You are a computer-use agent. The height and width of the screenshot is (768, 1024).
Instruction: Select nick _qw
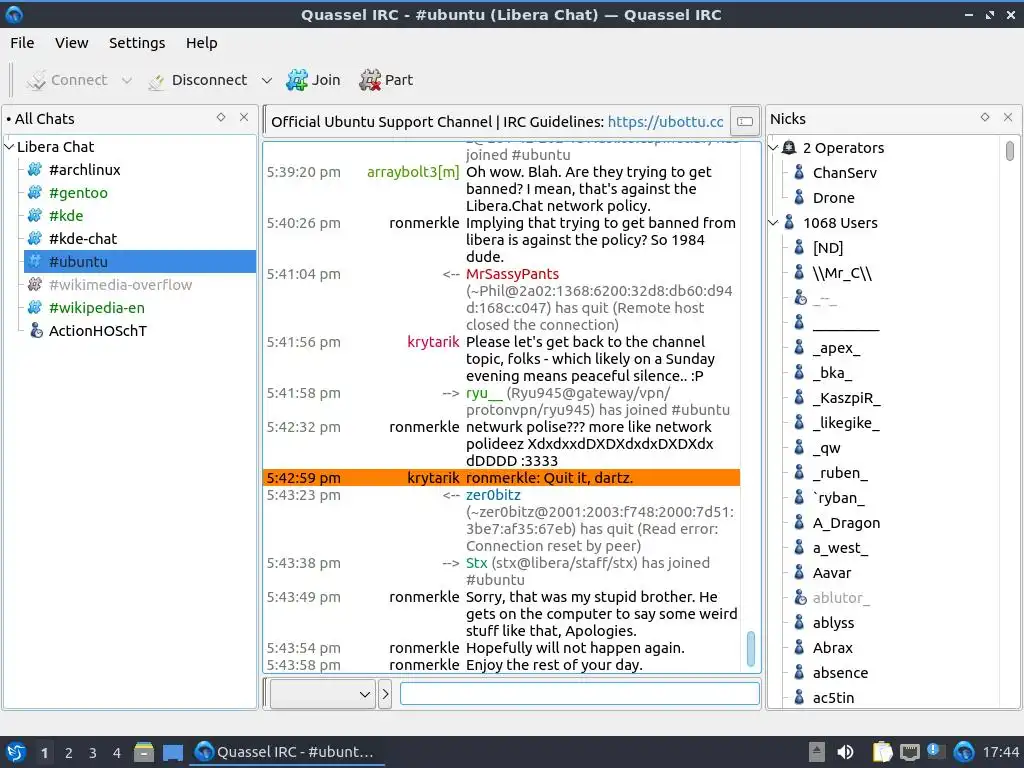(x=826, y=448)
